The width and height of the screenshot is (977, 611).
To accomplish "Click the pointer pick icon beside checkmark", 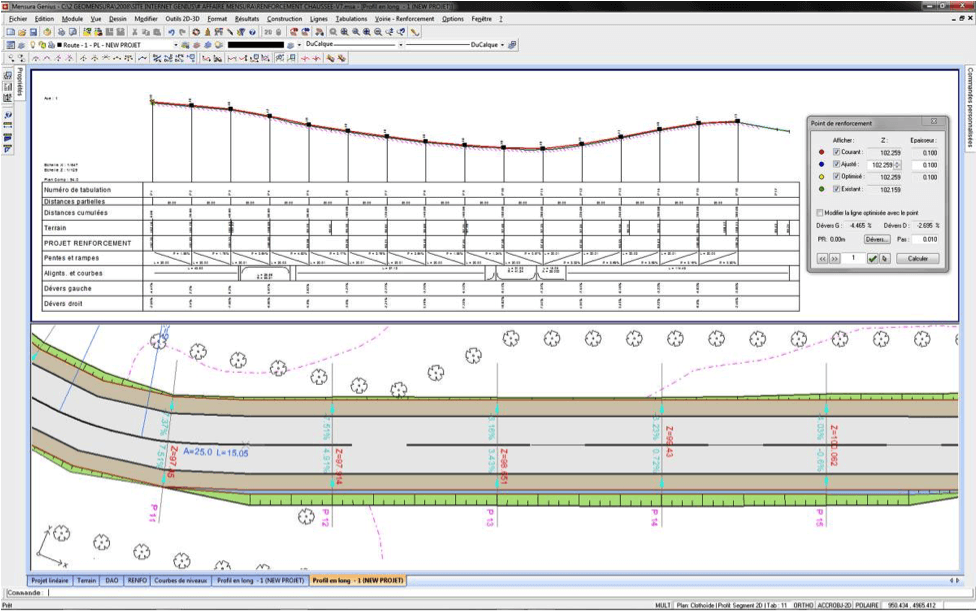I will [x=884, y=258].
